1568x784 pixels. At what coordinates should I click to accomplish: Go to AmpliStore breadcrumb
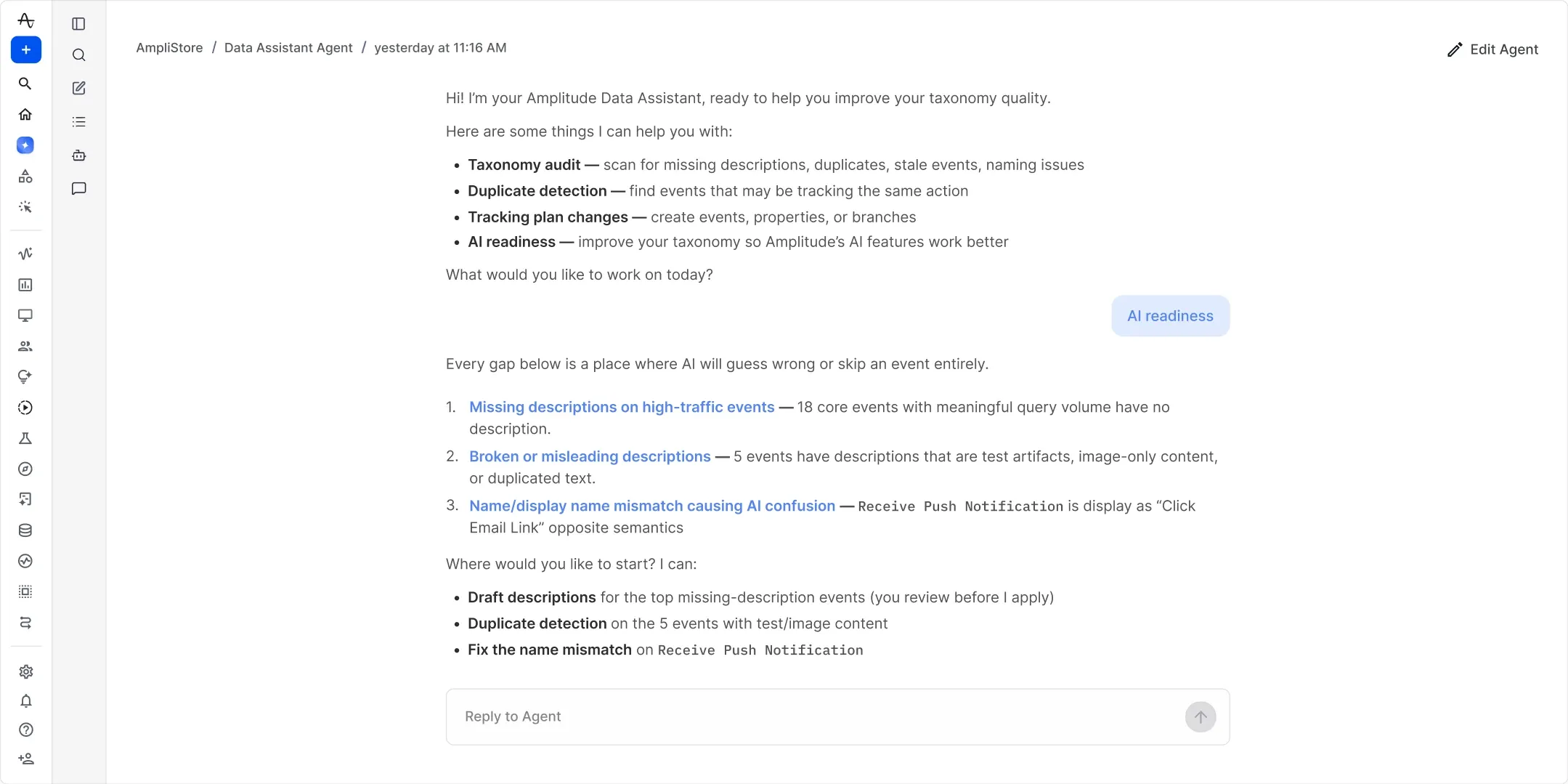click(x=169, y=48)
